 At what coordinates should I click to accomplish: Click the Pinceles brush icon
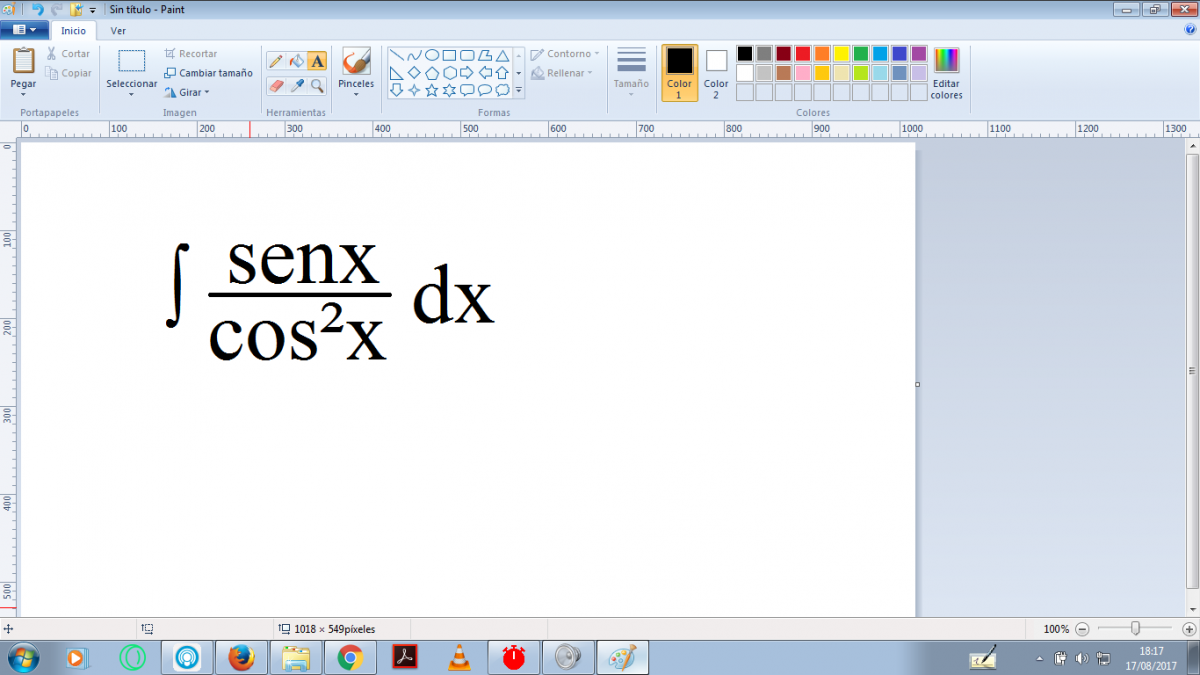(356, 62)
